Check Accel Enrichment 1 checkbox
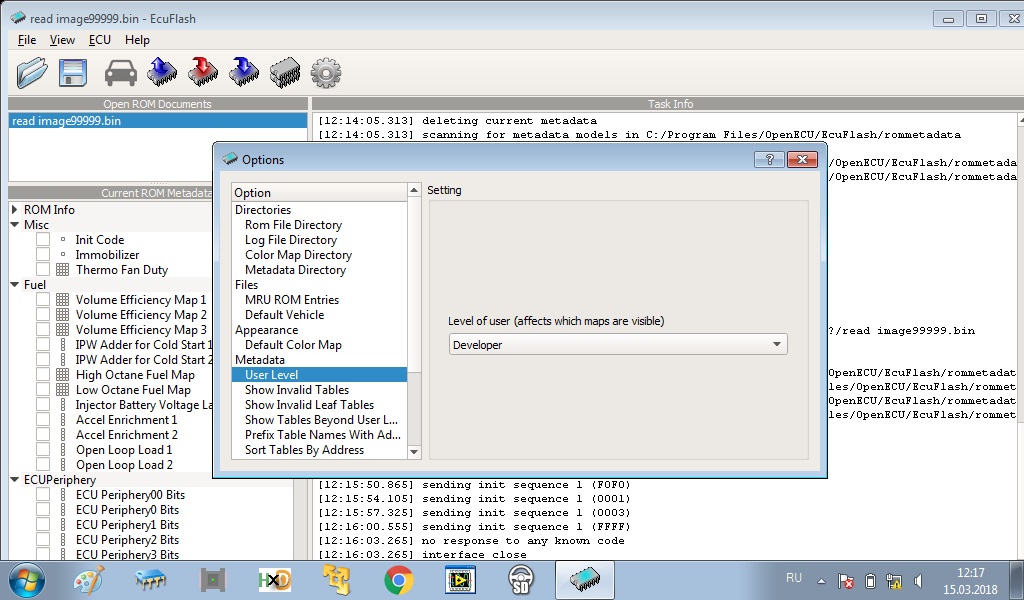 43,419
